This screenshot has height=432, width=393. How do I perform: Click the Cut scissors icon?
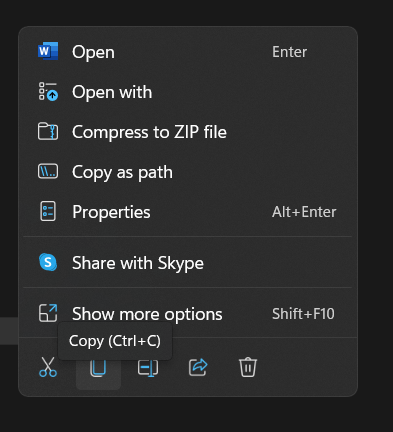pyautogui.click(x=48, y=367)
